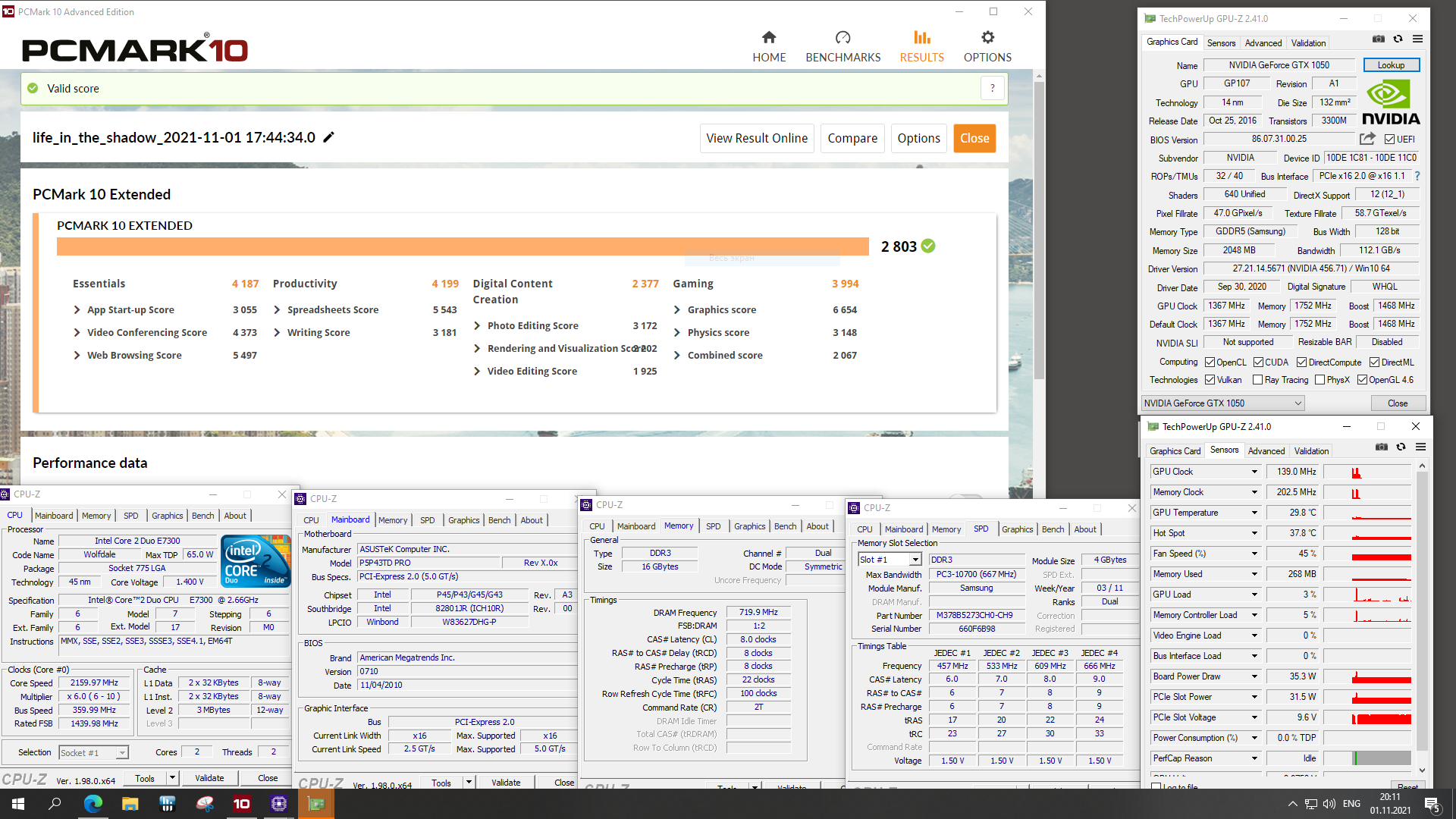Open GPU Clock sensor dropdown
Screen dimensions: 1456x819
(1254, 472)
